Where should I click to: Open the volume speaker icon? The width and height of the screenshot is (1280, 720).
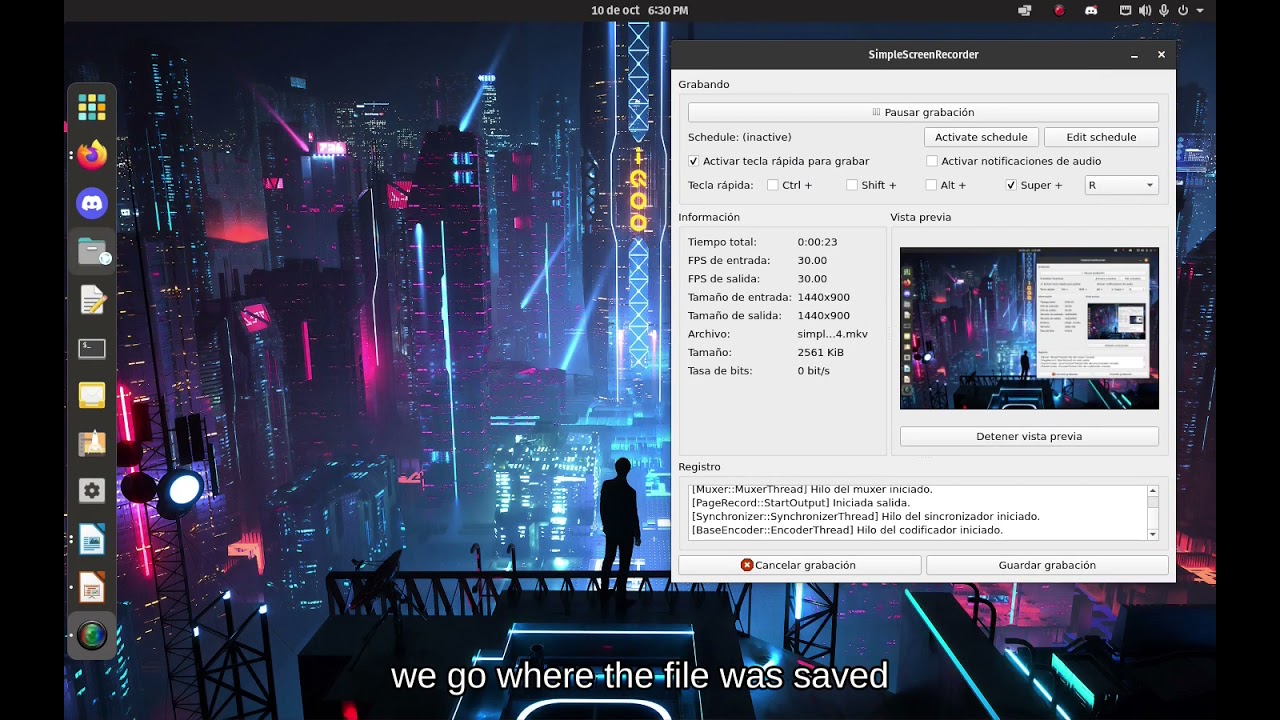1145,10
